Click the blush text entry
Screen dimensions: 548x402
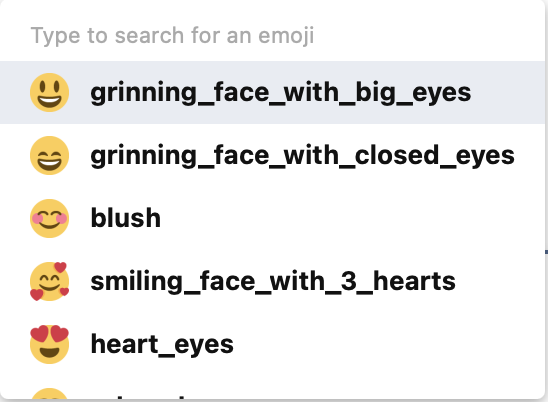pos(125,218)
